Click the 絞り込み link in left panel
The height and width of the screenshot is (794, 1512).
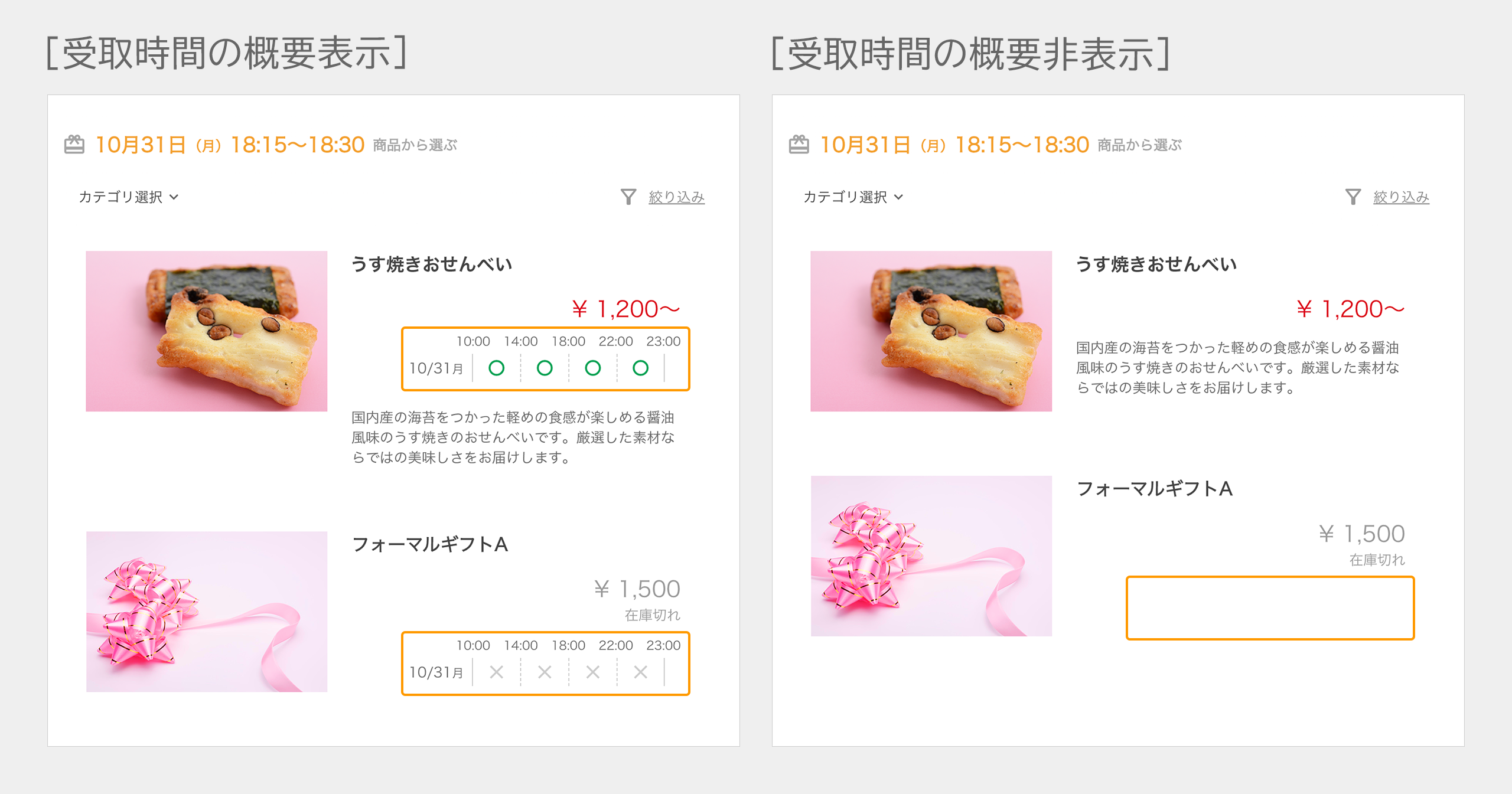coord(676,197)
